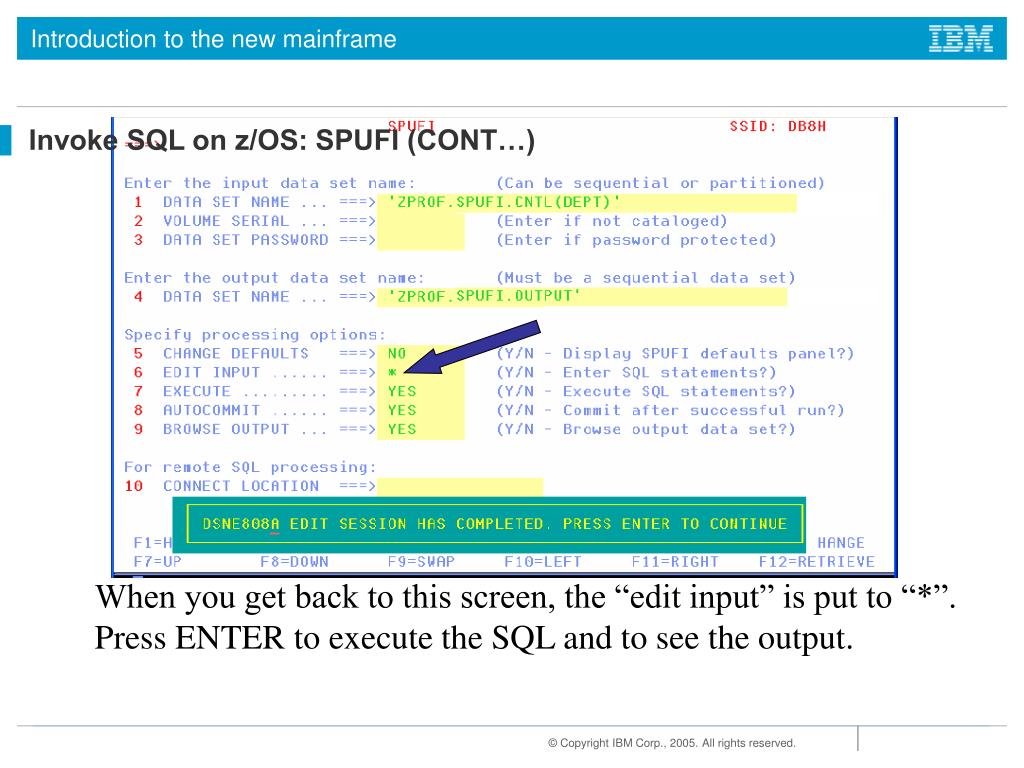
Task: Click input DATA SET NAME field 'ZPROF.SPUFI.CNTL(DEPT)'
Action: click(x=586, y=202)
